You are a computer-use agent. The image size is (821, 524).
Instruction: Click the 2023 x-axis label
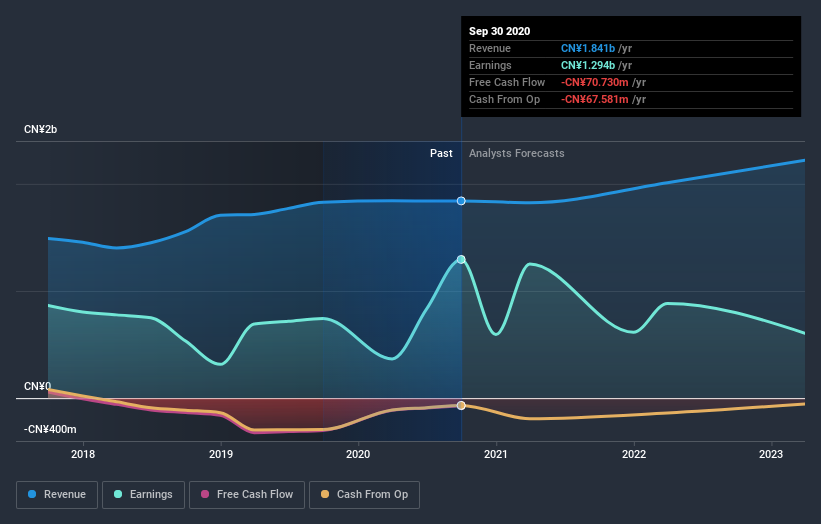(x=771, y=454)
